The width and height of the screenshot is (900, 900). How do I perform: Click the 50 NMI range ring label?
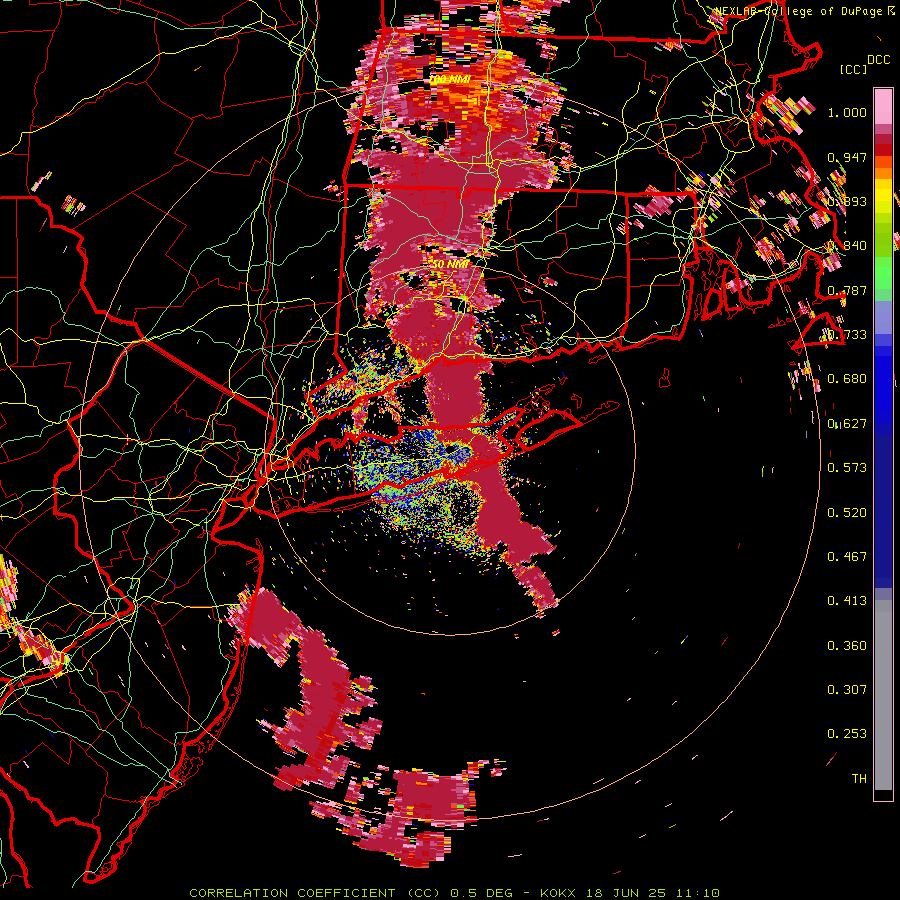(x=449, y=265)
